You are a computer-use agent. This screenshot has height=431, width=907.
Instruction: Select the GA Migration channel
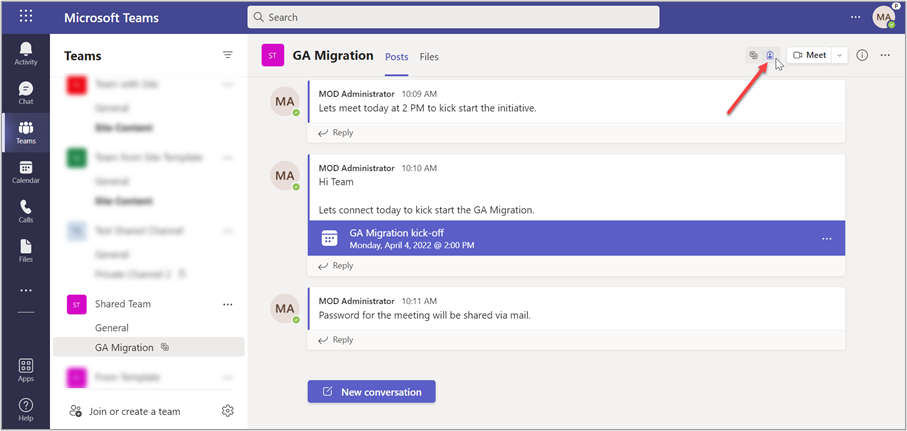125,347
